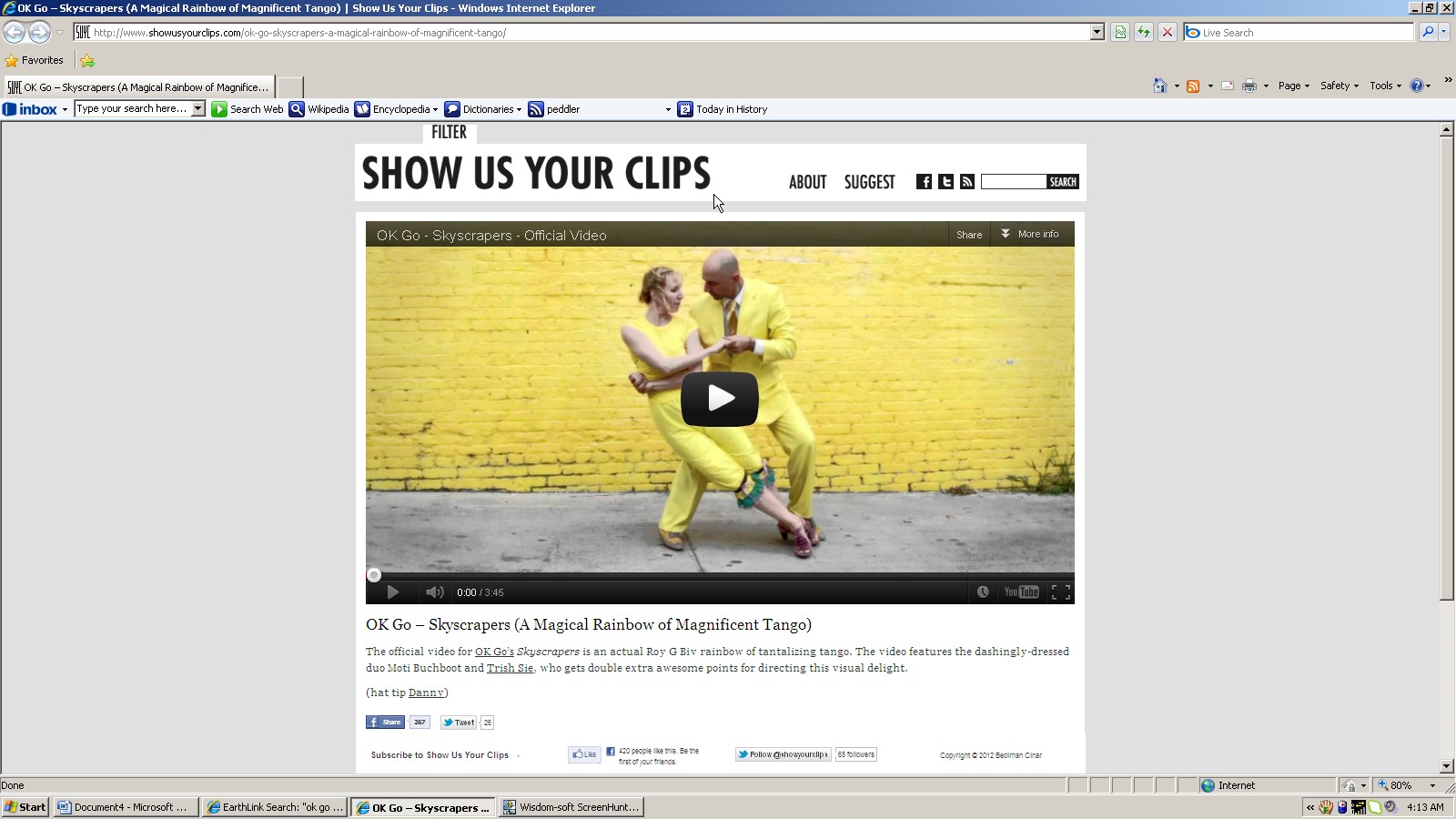Stop loading with the red X icon
The width and height of the screenshot is (1456, 819).
[1168, 32]
